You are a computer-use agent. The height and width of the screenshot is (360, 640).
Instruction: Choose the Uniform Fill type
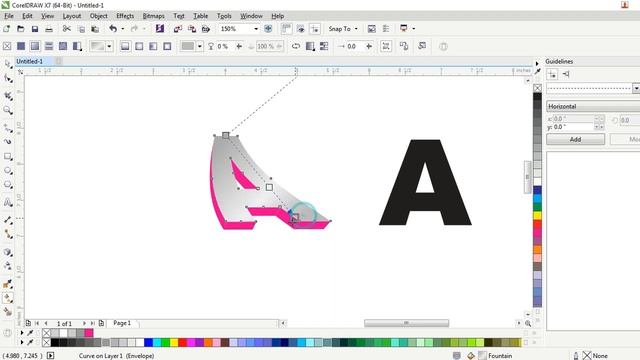pyautogui.click(x=21, y=46)
